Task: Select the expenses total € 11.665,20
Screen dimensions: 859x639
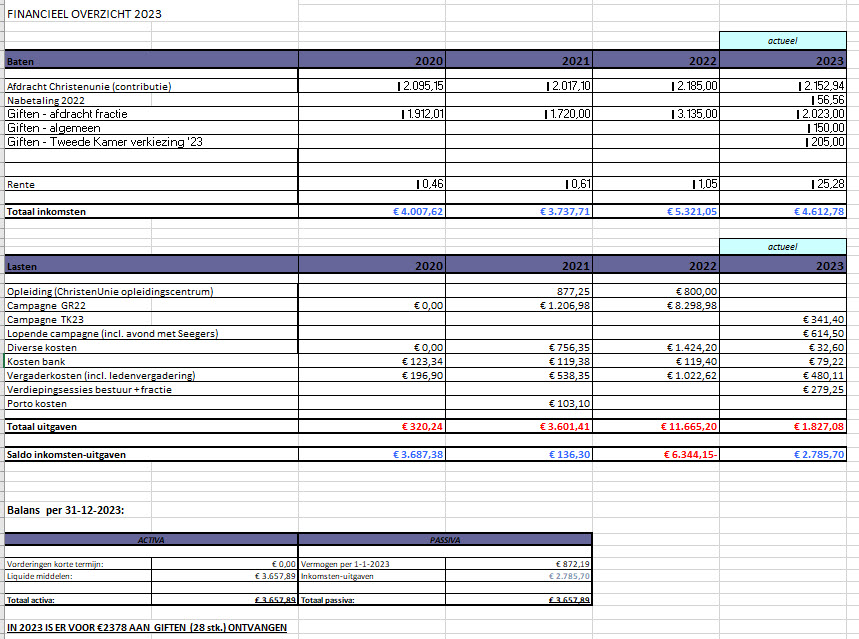Action: [689, 426]
